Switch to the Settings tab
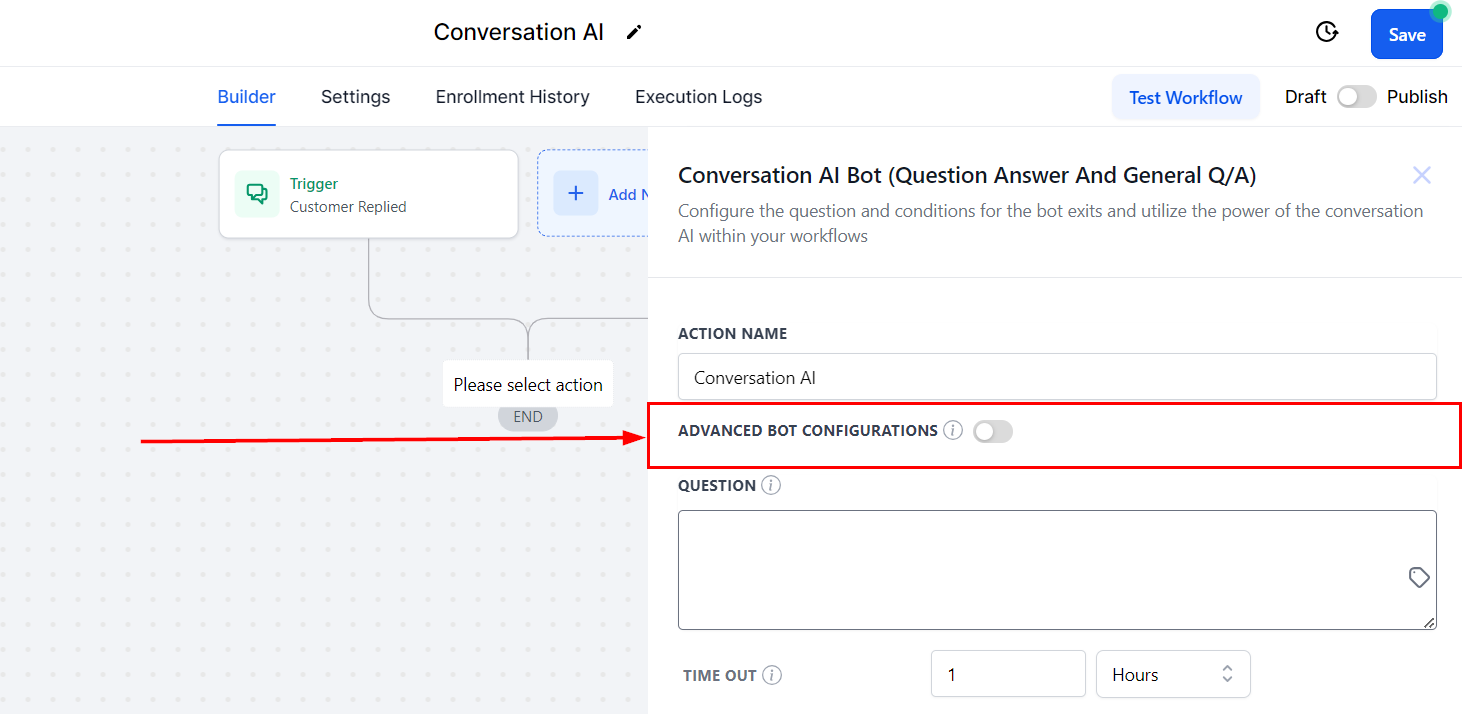Image resolution: width=1462 pixels, height=714 pixels. [355, 97]
